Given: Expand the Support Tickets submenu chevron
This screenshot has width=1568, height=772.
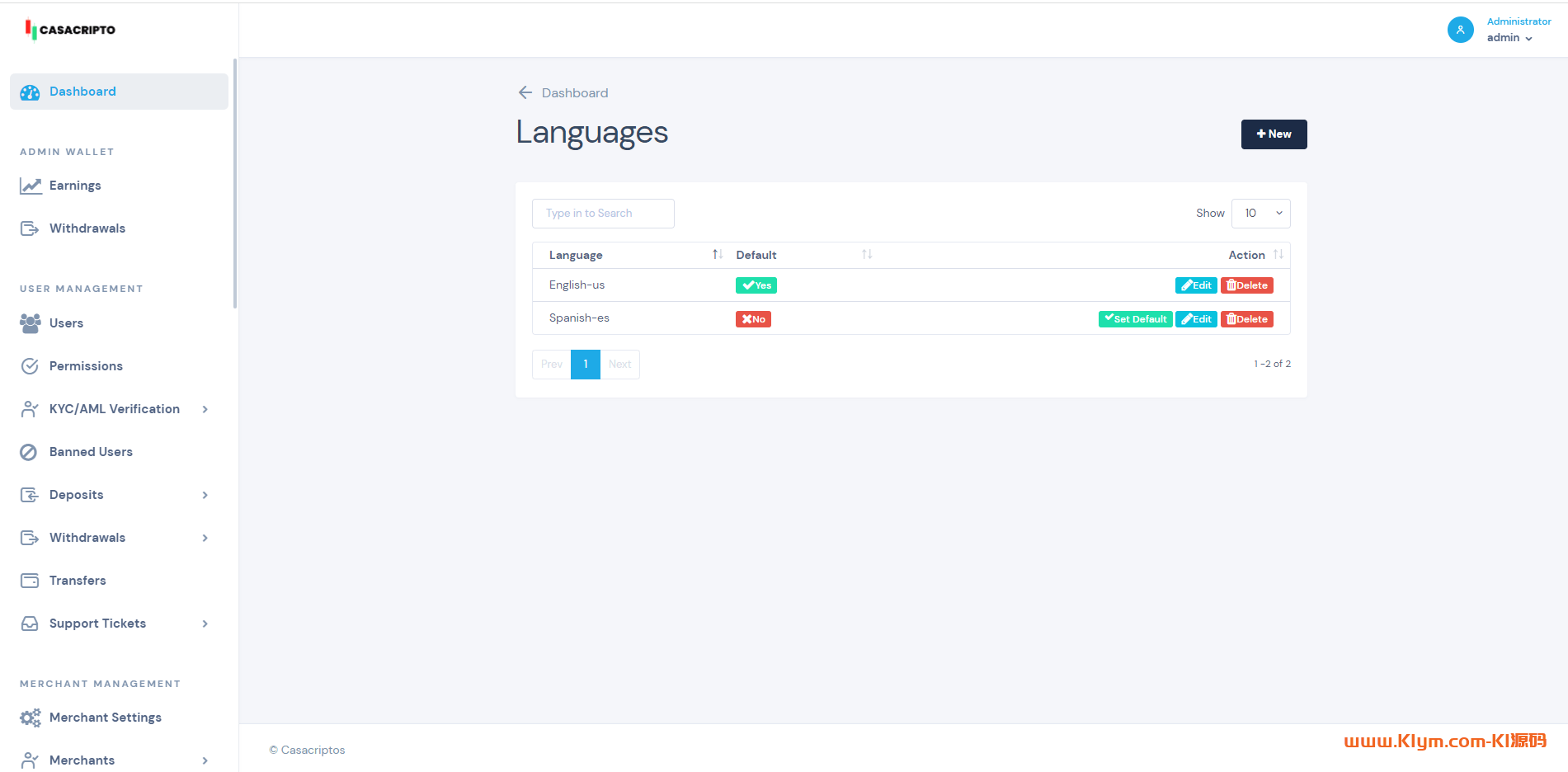Looking at the screenshot, I should (205, 624).
